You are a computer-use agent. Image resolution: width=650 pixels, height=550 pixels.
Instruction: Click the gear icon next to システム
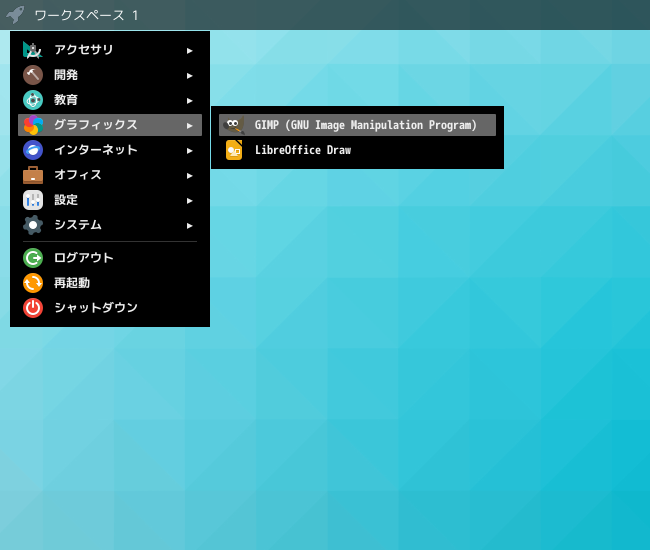coord(33,225)
